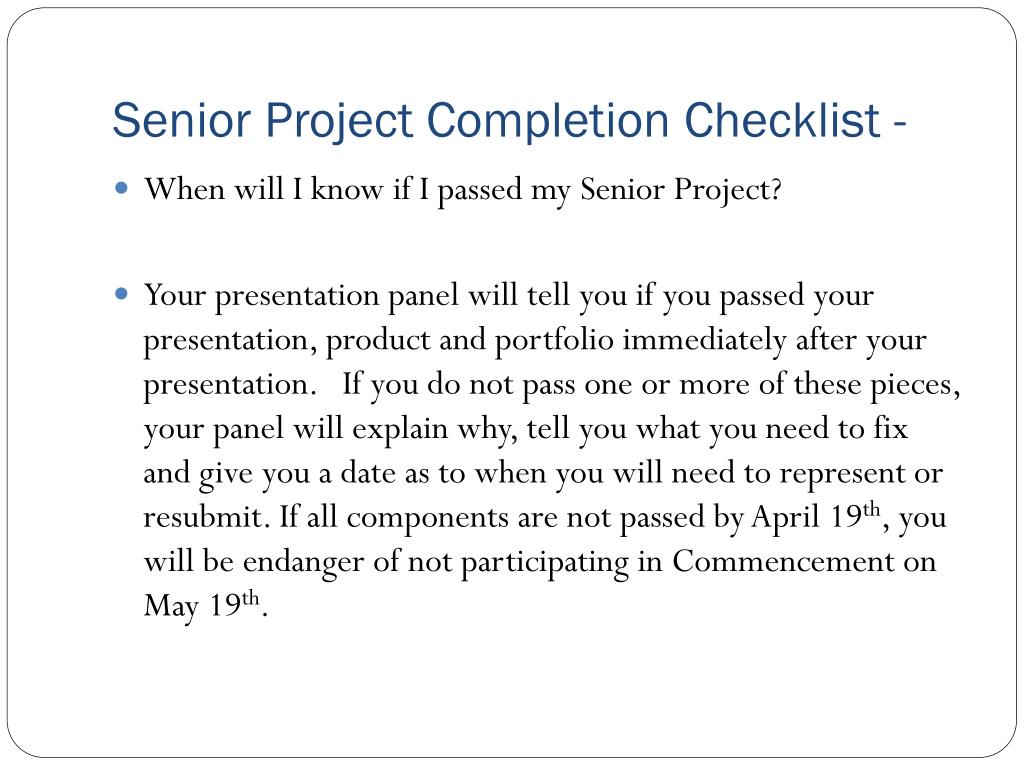Click the 'April 19th' date text
The width and height of the screenshot is (1024, 768).
(816, 517)
